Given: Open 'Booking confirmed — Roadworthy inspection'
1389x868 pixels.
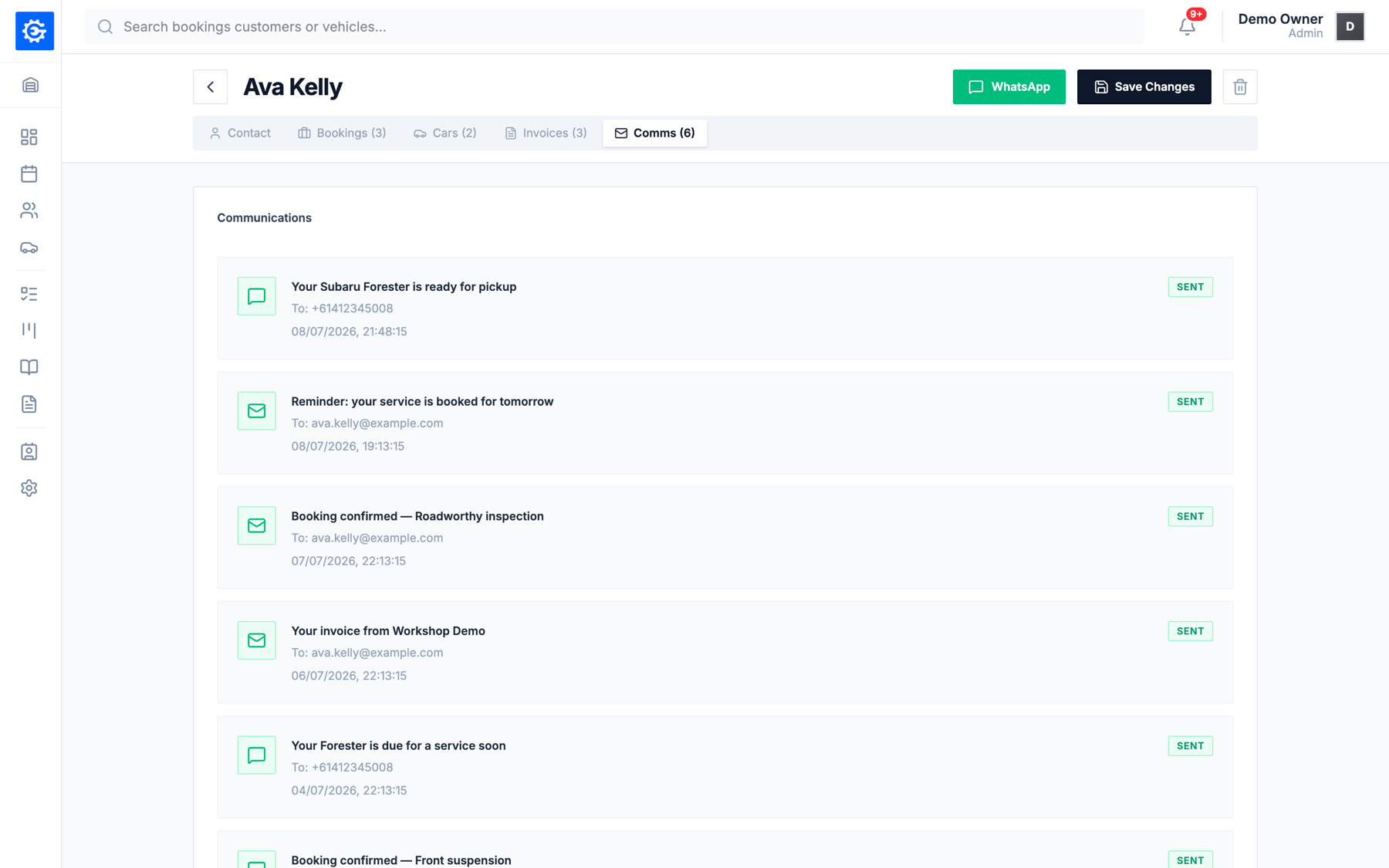Looking at the screenshot, I should pyautogui.click(x=417, y=516).
